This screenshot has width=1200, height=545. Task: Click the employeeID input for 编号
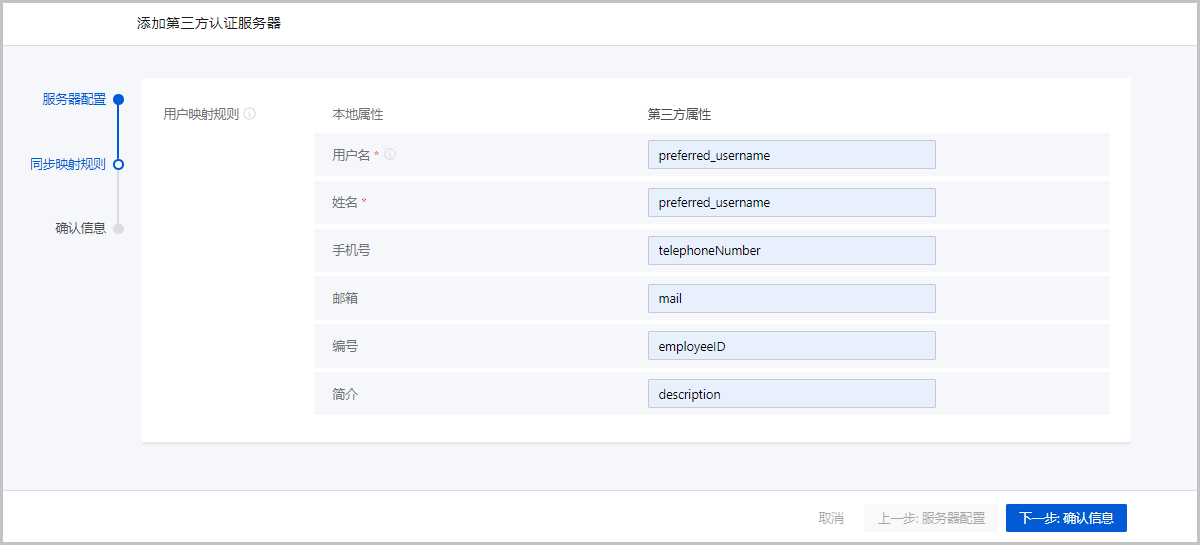tap(792, 346)
